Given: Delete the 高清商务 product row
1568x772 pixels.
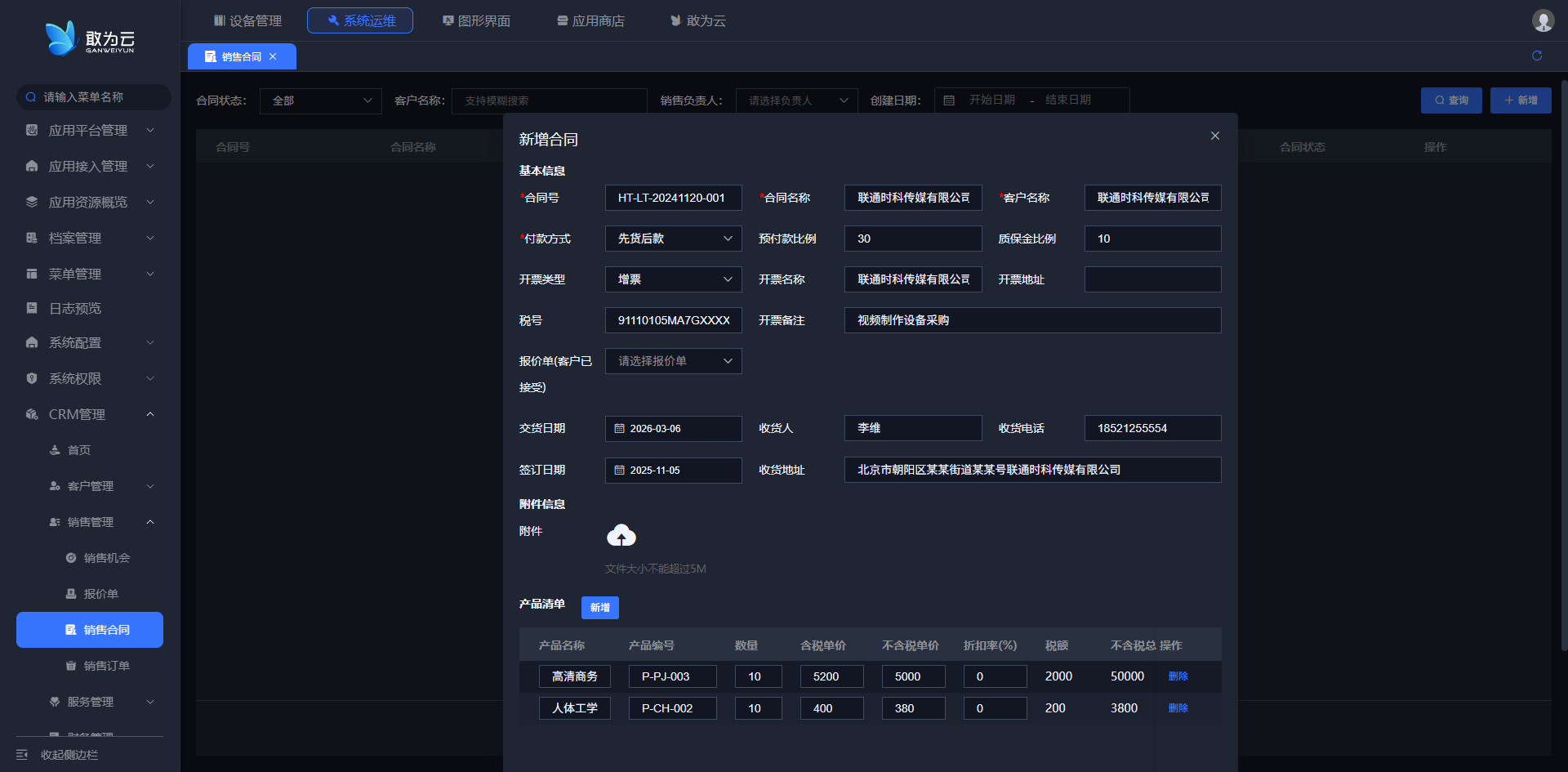Looking at the screenshot, I should 1178,676.
